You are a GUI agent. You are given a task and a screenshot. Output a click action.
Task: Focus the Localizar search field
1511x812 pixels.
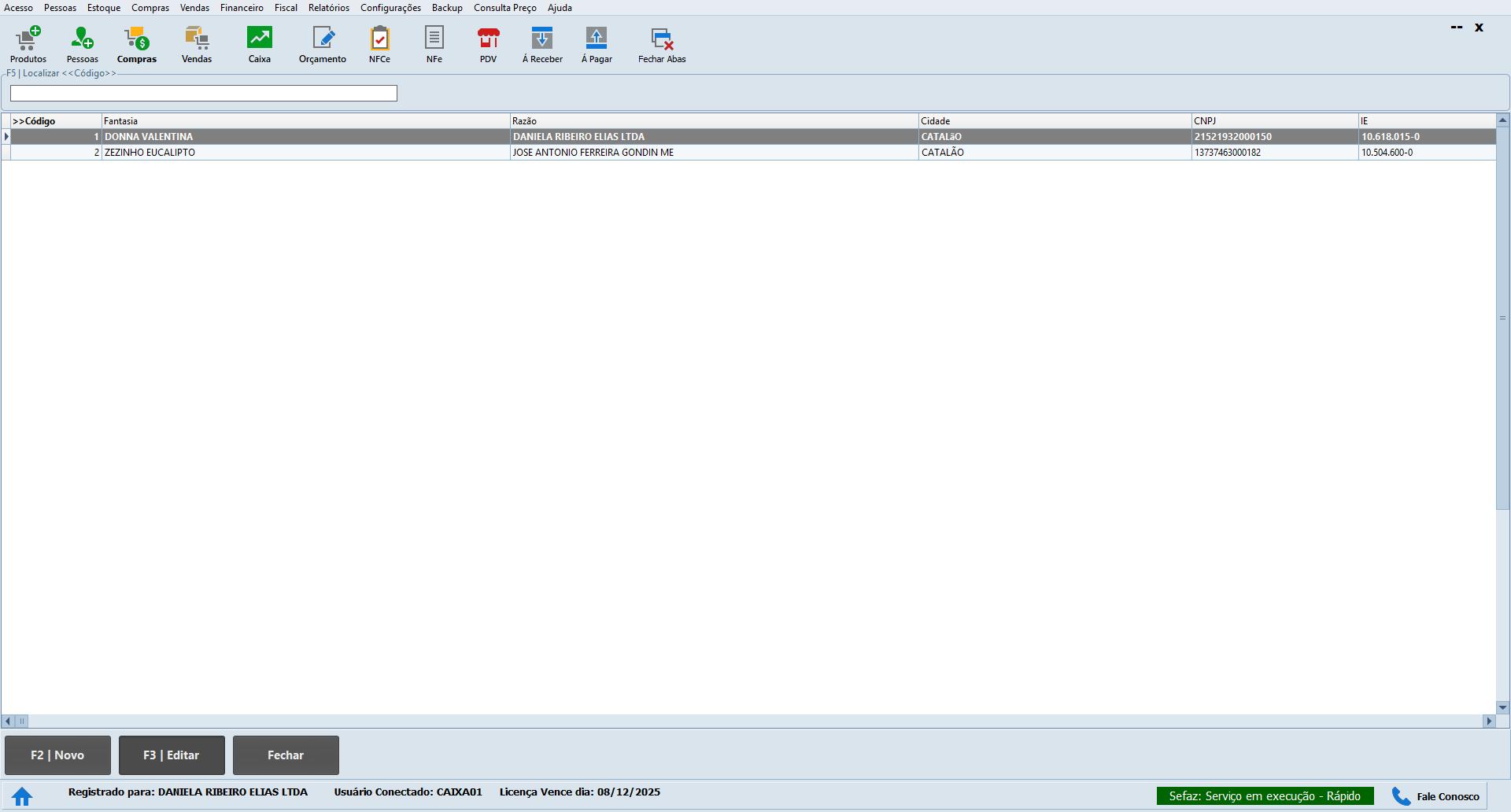(x=203, y=94)
